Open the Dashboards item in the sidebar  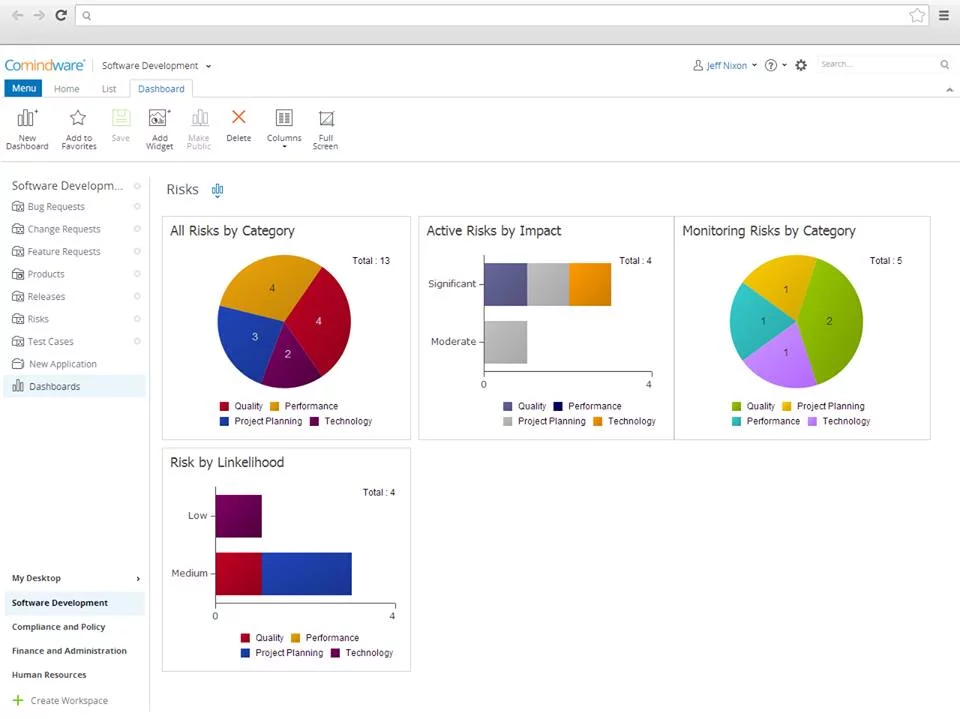[x=53, y=386]
